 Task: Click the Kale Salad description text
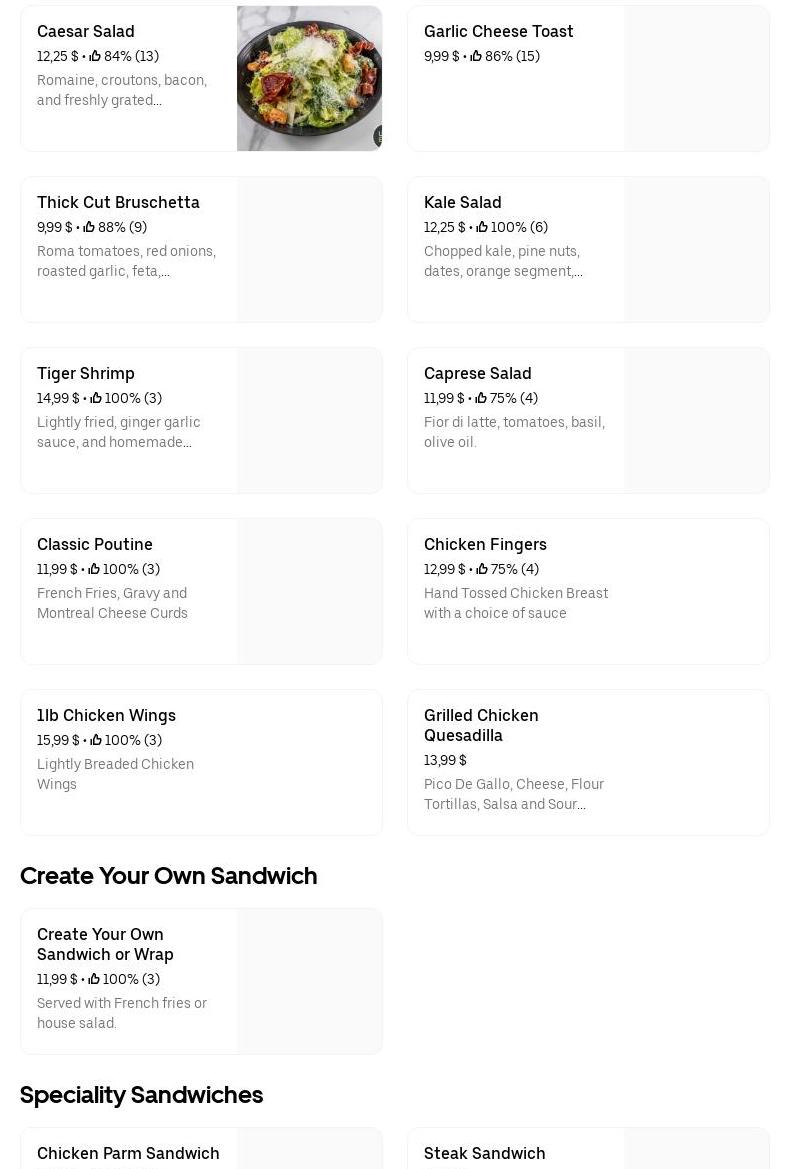pos(503,261)
